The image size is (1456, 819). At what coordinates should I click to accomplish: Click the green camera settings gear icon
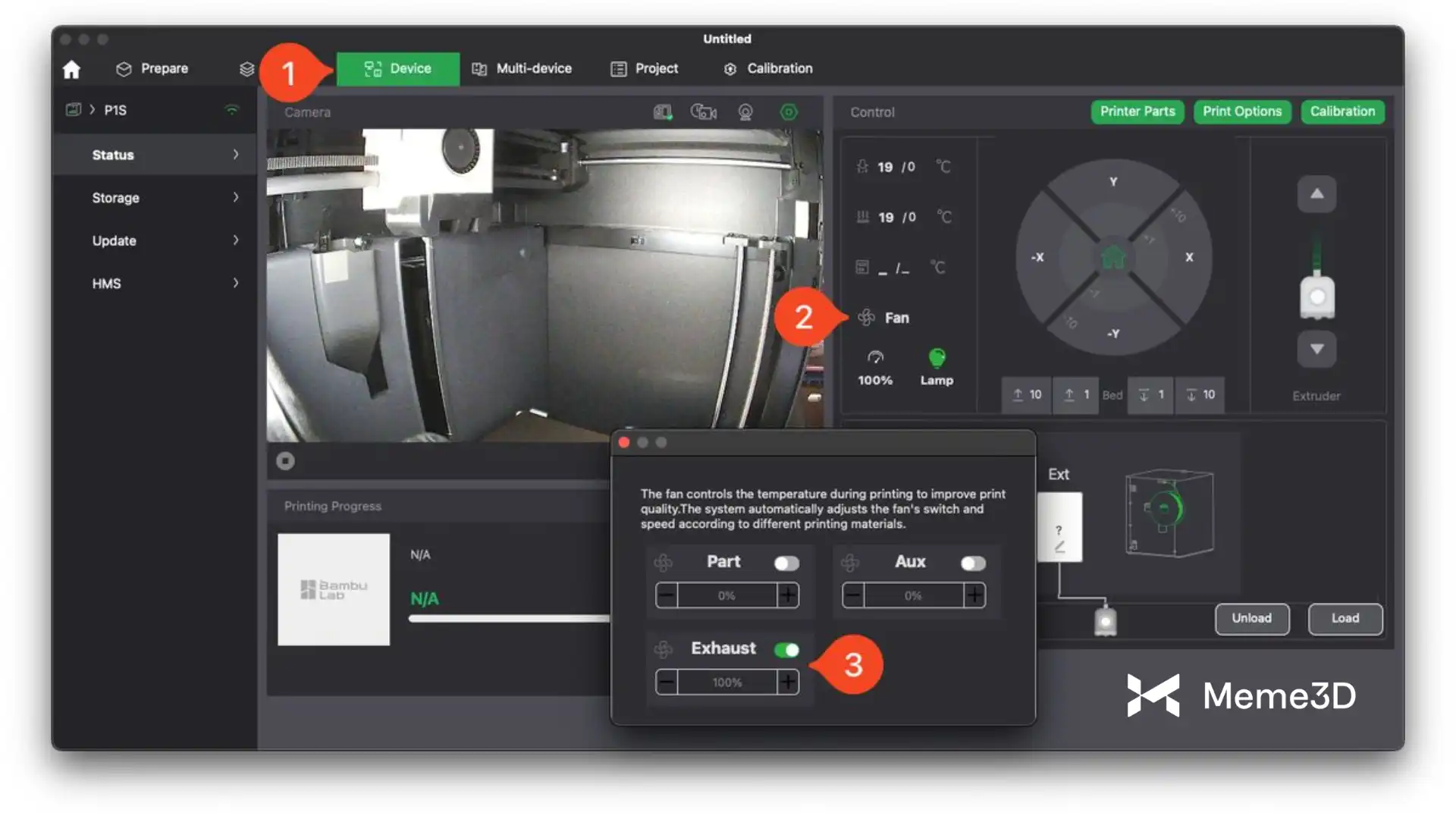click(789, 112)
